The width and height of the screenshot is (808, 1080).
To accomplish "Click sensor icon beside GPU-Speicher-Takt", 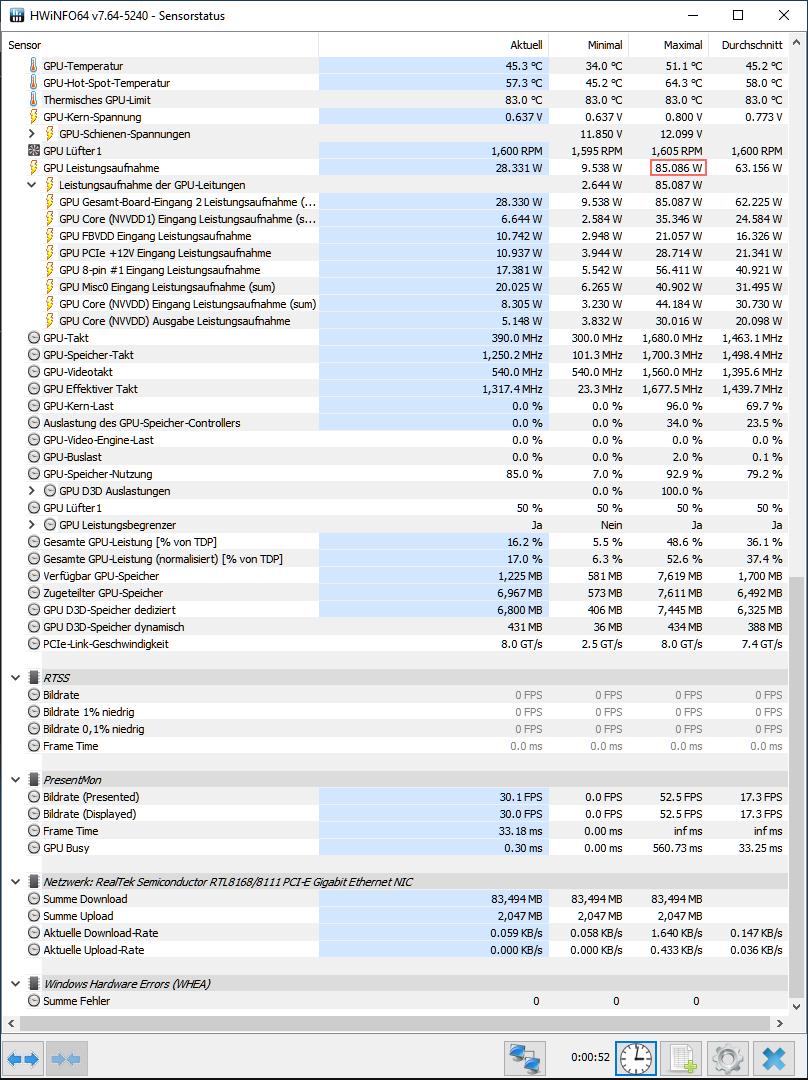I will coord(33,355).
